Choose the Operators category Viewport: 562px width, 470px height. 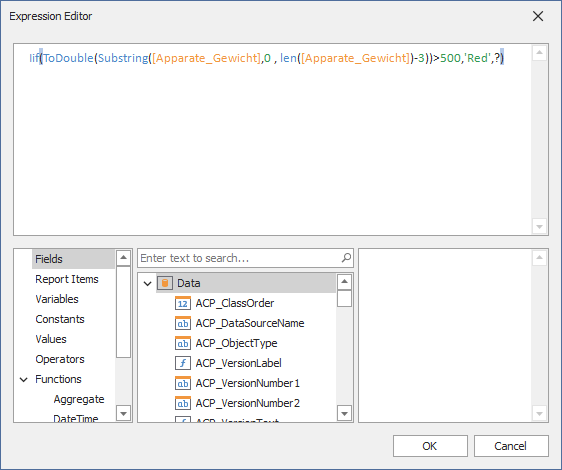(x=60, y=359)
